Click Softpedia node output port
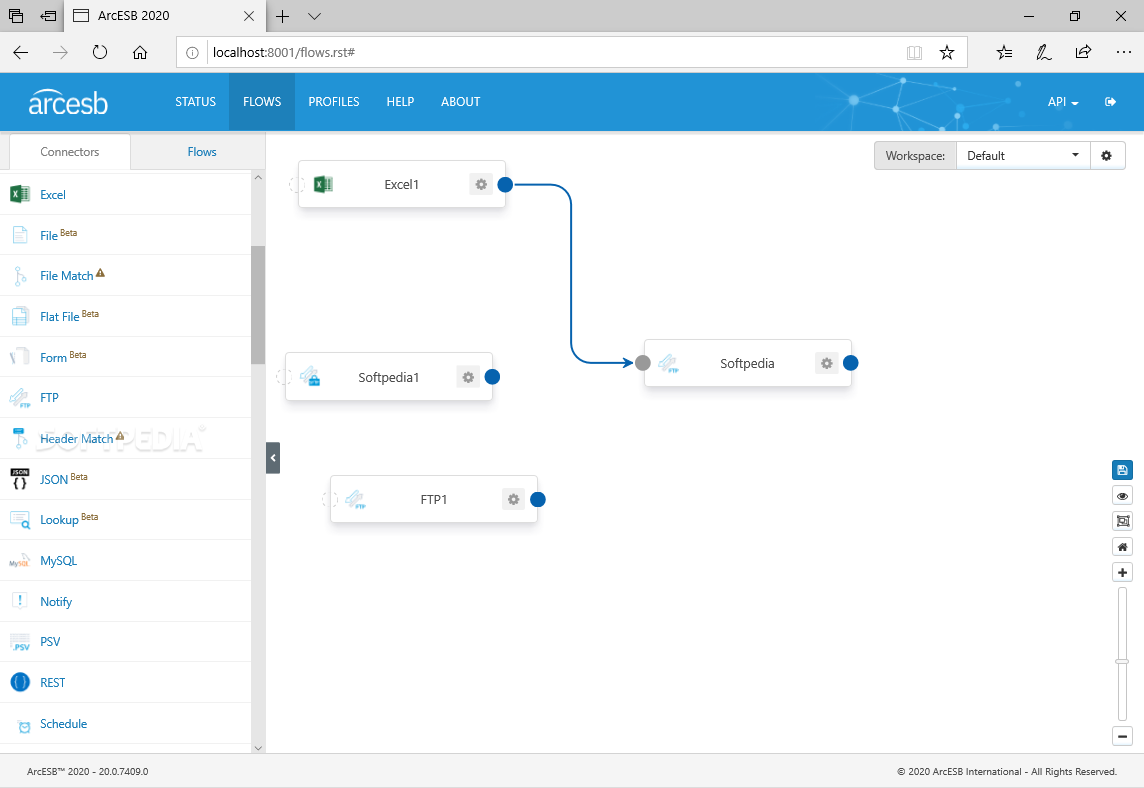This screenshot has width=1144, height=788. tap(851, 363)
